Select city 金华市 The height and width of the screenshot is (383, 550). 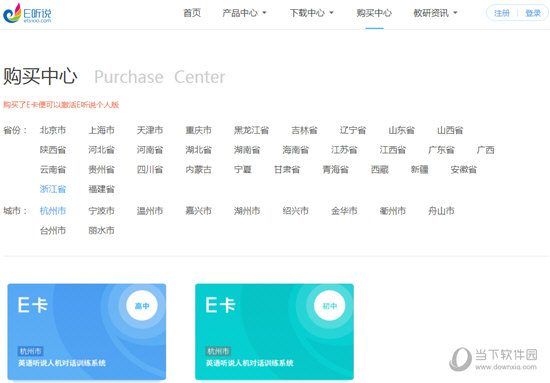click(x=344, y=211)
